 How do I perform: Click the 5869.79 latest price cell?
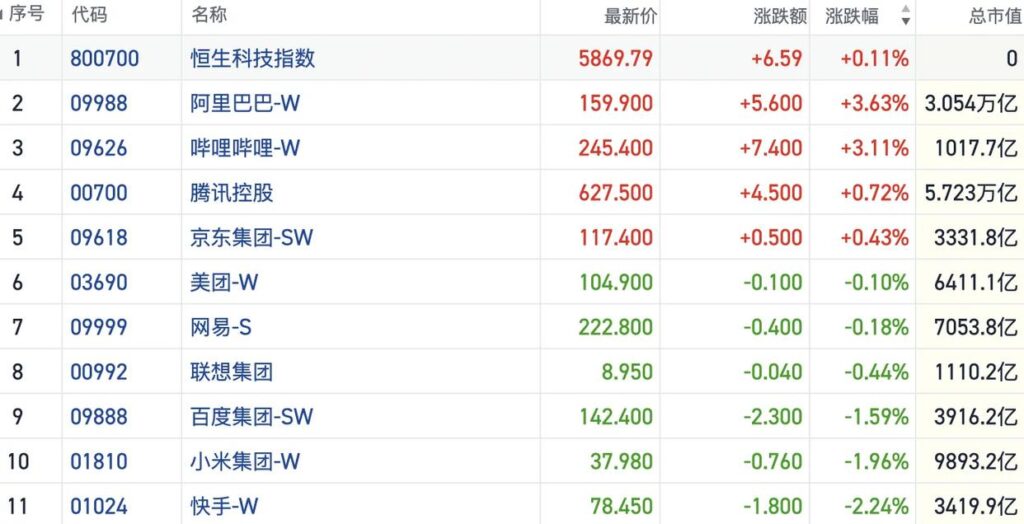[615, 58]
